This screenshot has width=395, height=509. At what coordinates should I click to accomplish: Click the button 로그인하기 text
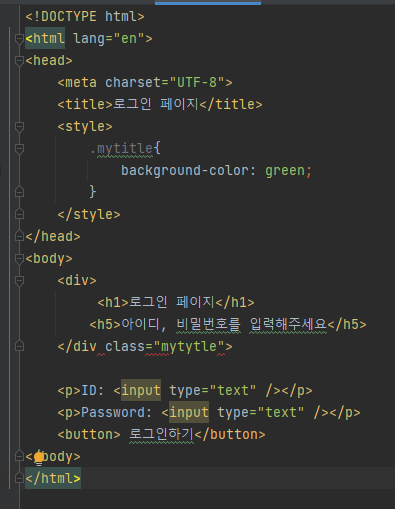(161, 434)
